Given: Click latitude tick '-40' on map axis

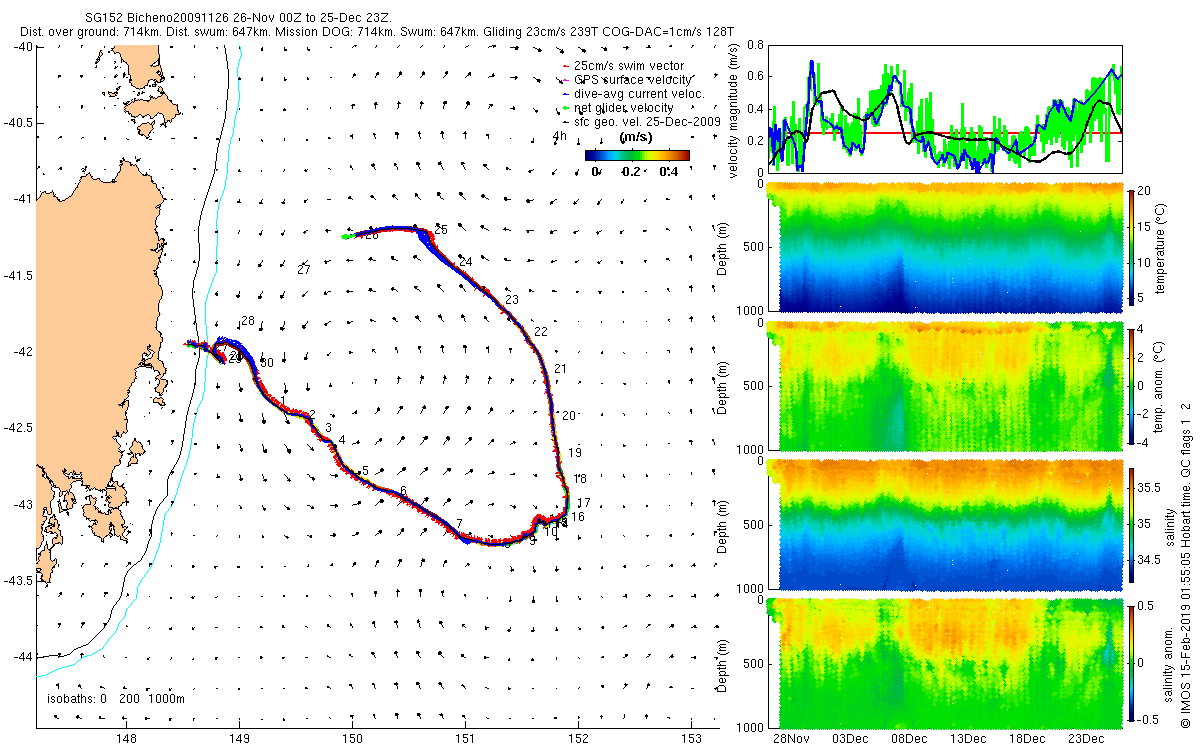Looking at the screenshot, I should coord(21,47).
